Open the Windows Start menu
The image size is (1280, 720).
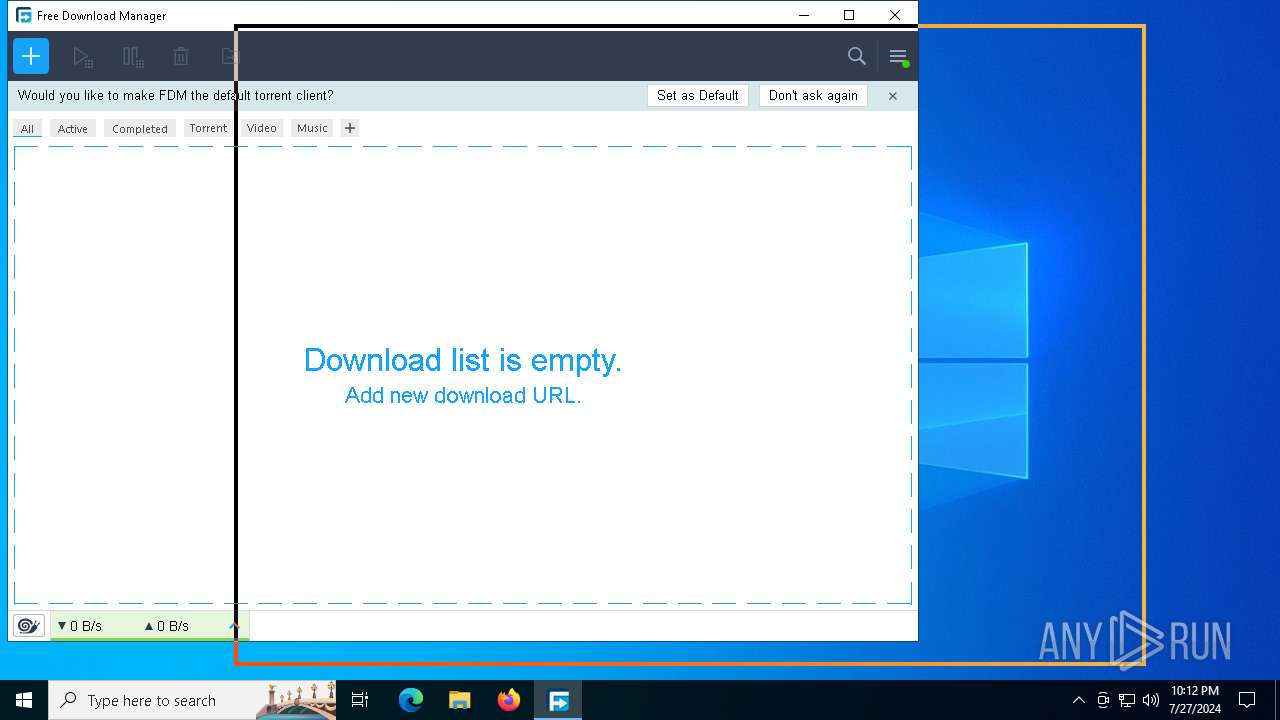(24, 700)
